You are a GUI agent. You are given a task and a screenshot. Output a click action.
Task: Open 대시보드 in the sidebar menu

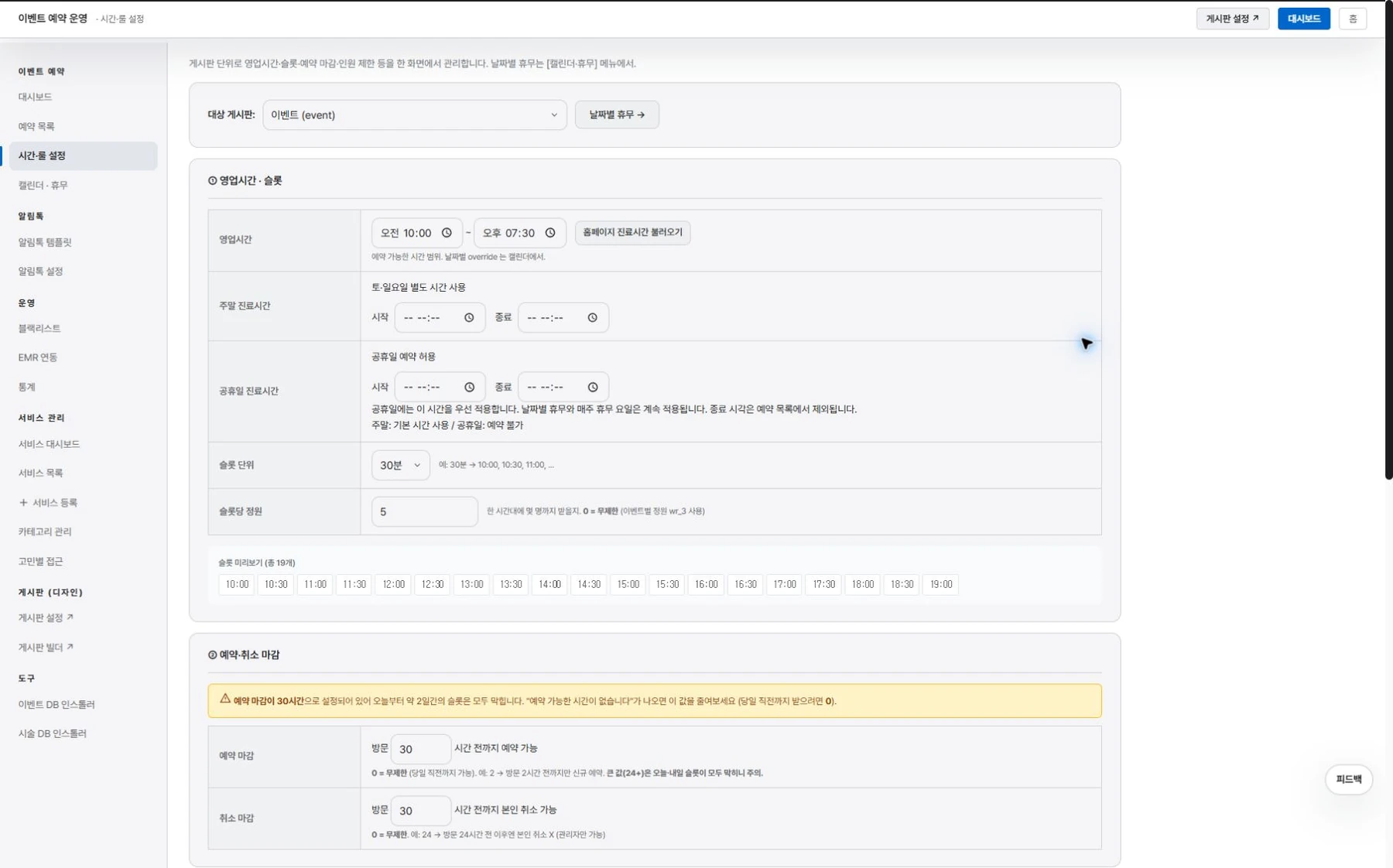coord(35,97)
